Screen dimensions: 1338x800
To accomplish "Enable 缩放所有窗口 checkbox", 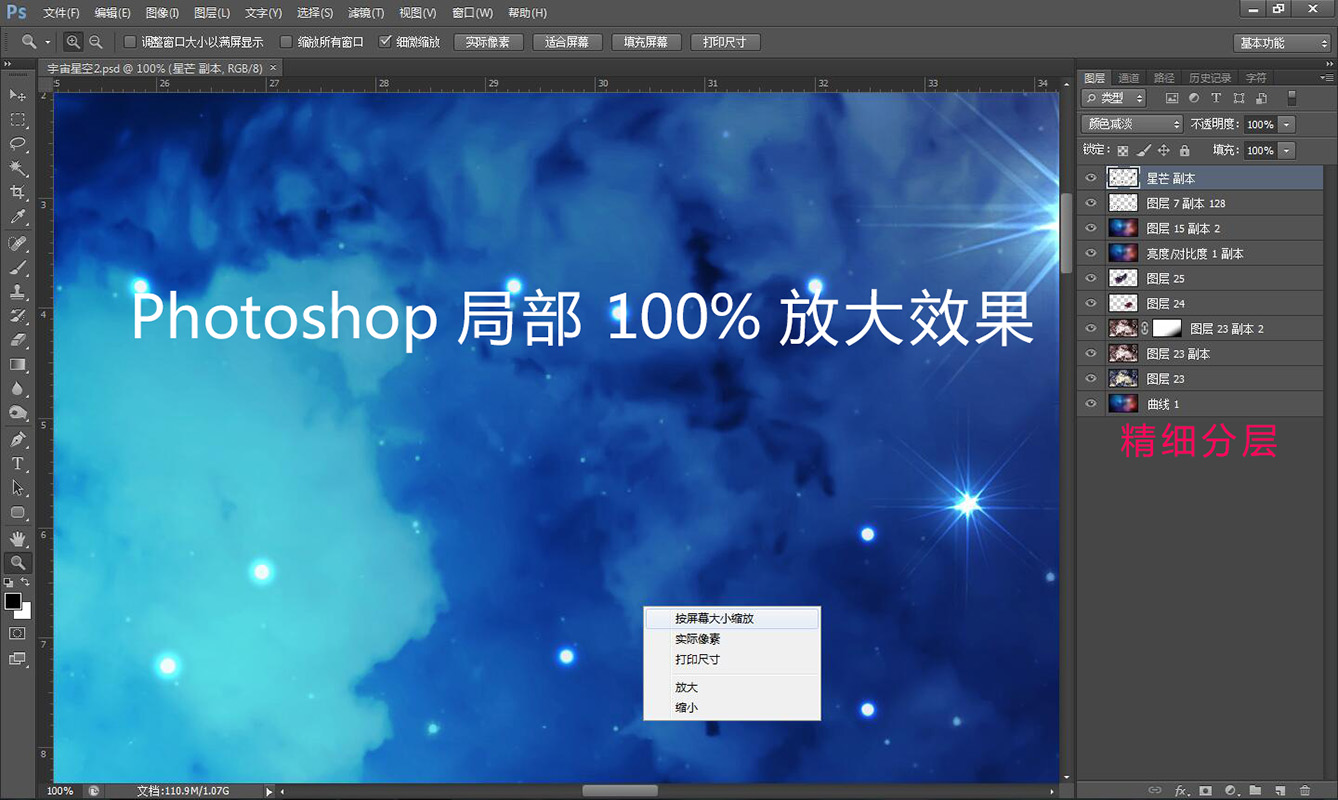I will click(x=286, y=42).
